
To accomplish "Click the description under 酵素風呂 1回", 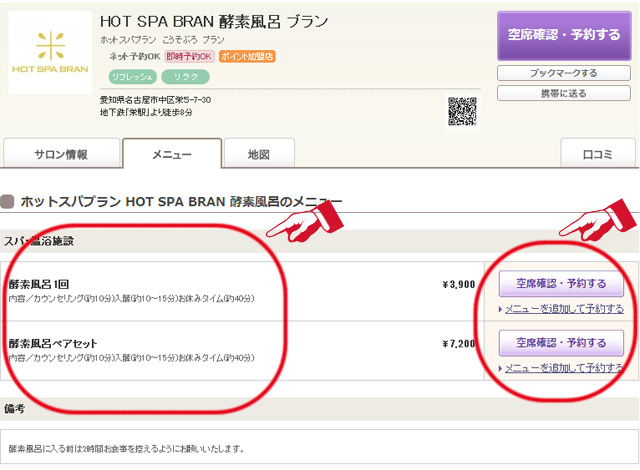I will click(x=131, y=299).
